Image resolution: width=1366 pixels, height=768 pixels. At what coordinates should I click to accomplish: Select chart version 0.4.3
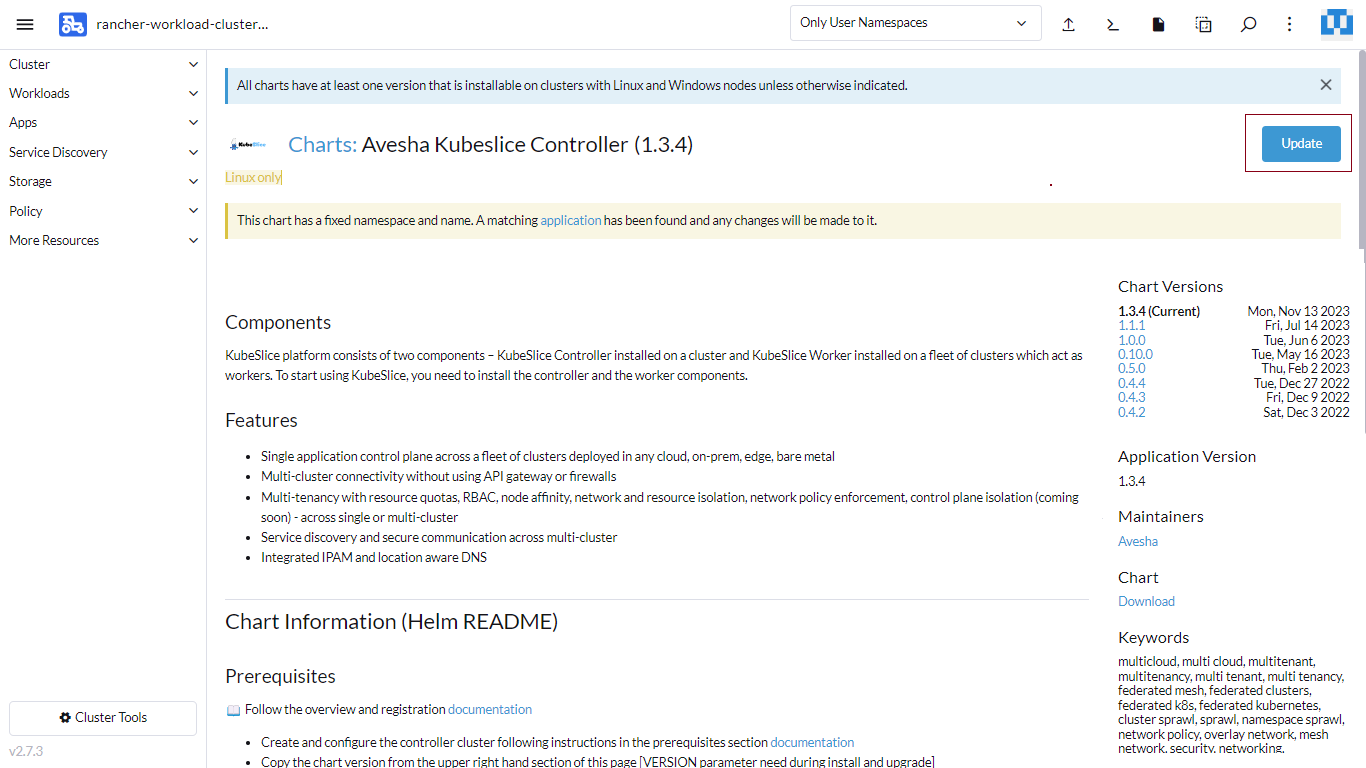1132,397
